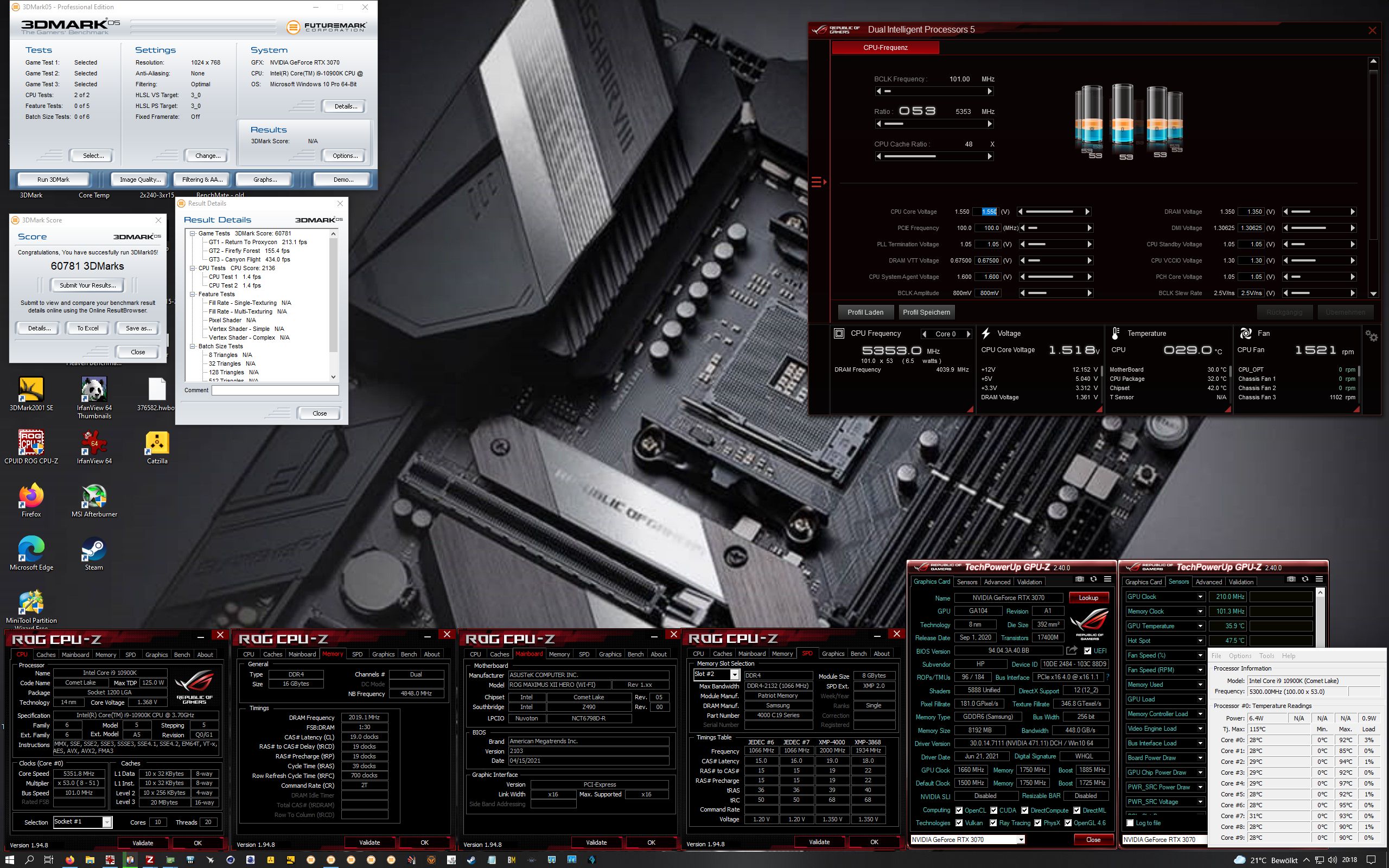Screen dimensions: 1389x868
Task: Click the Windows Start button
Action: click(10, 859)
